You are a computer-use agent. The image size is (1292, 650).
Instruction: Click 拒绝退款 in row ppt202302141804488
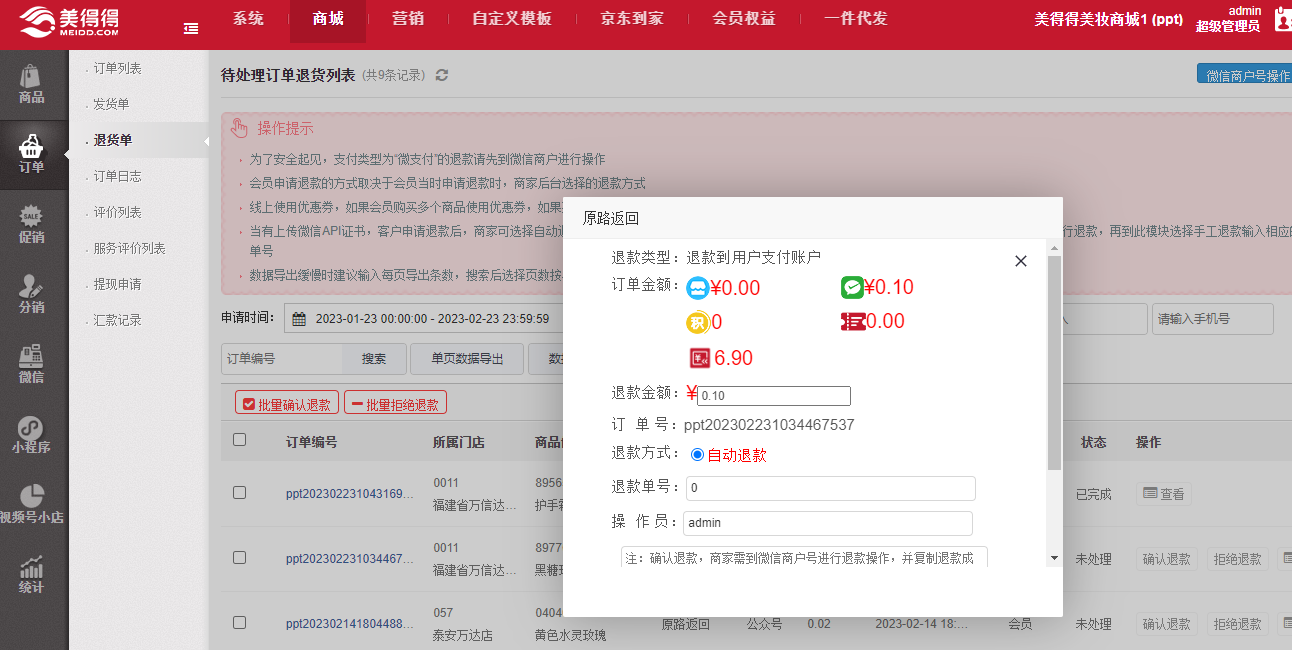click(1237, 624)
